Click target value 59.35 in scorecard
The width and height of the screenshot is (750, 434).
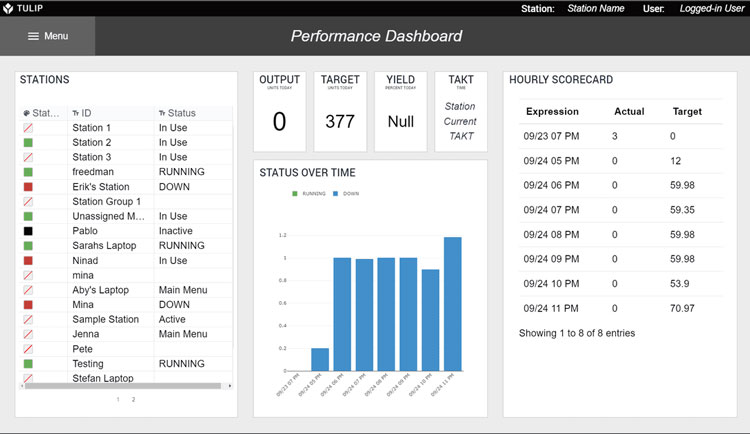click(x=682, y=210)
